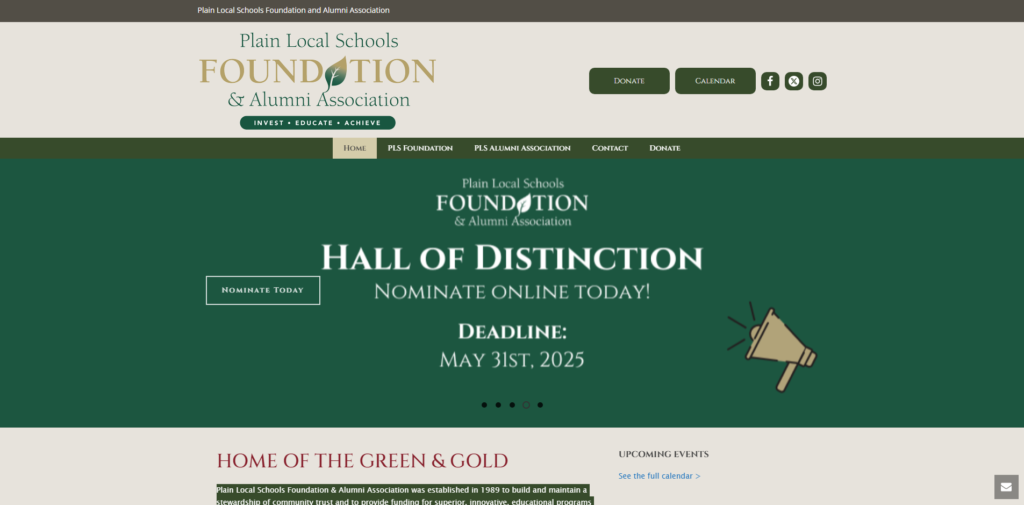Click the envelope mail icon in corner
Screen dimensions: 1024x505
tap(1006, 487)
